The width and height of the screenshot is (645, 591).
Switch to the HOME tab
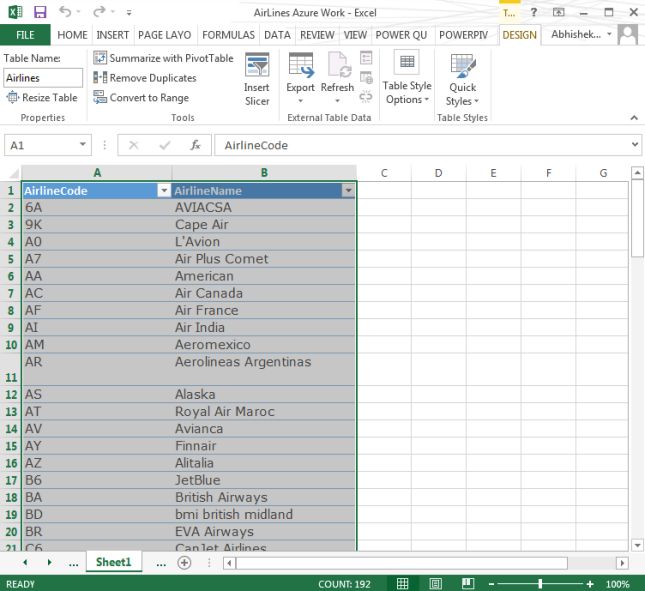click(72, 35)
